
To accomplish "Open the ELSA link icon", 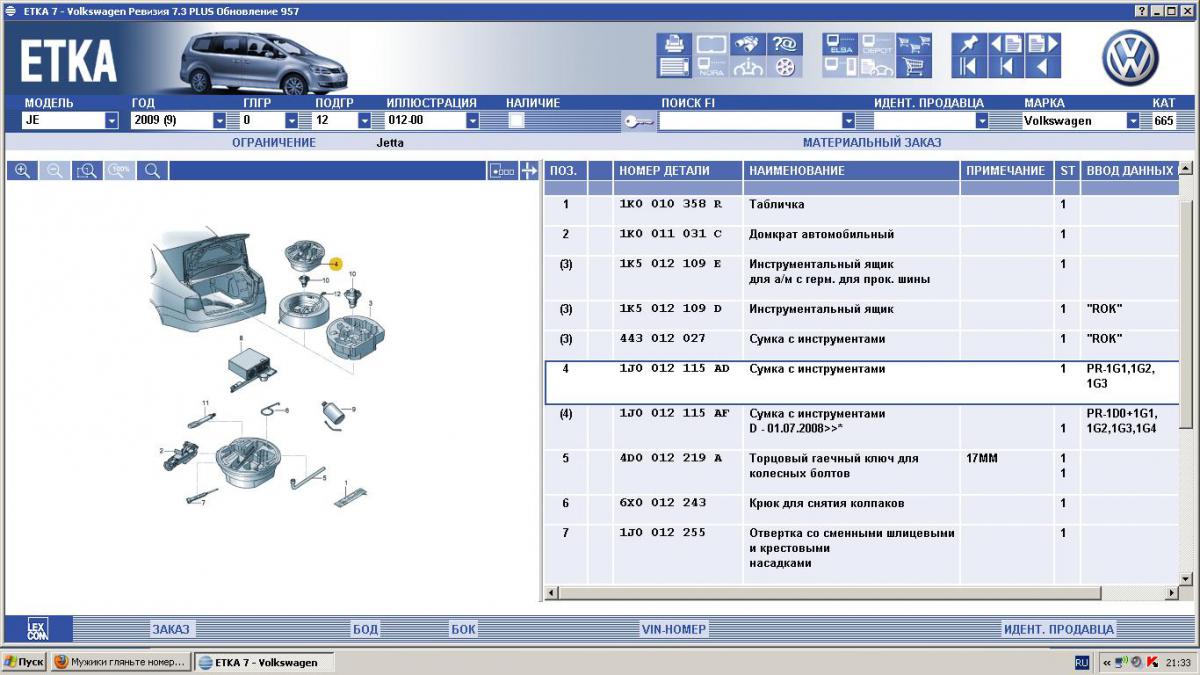I will [840, 45].
